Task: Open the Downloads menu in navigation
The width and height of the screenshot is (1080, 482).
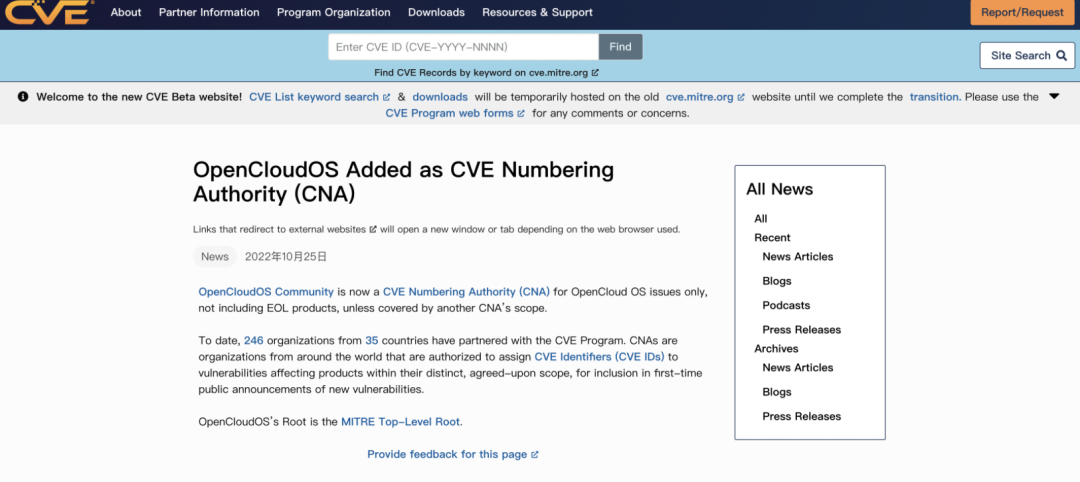Action: pyautogui.click(x=436, y=12)
